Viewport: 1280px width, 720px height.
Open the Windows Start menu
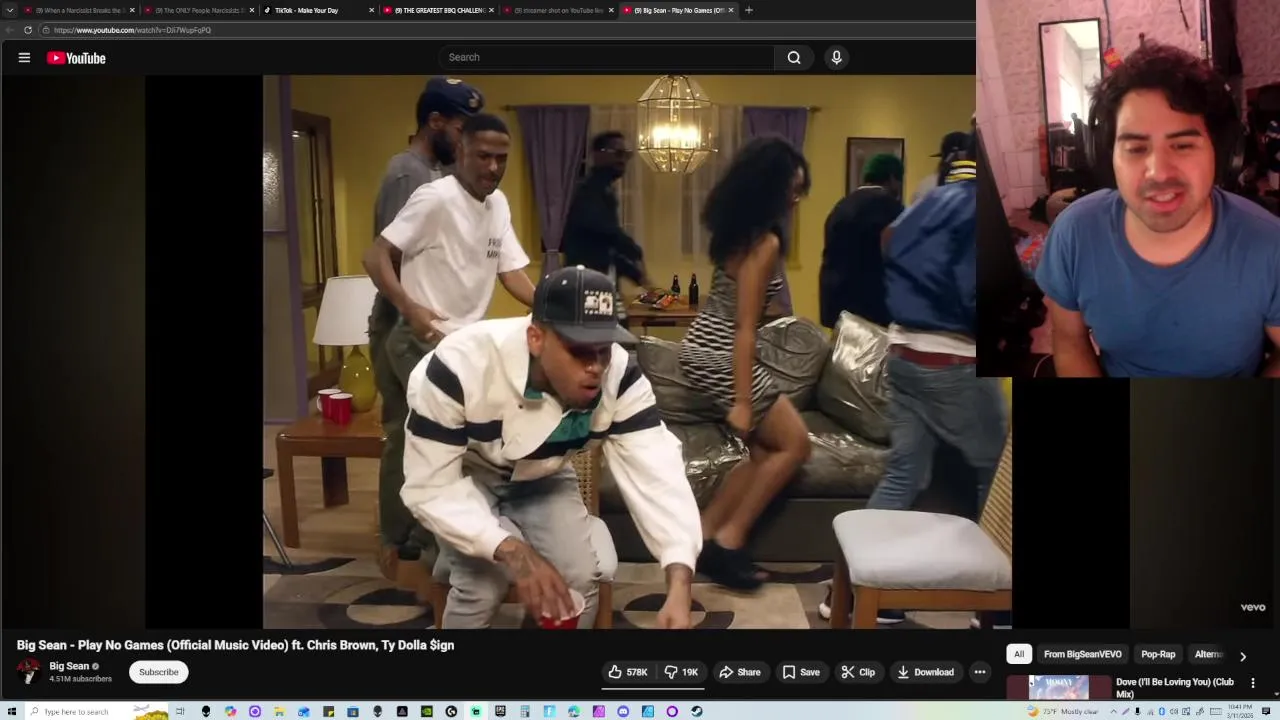(12, 711)
